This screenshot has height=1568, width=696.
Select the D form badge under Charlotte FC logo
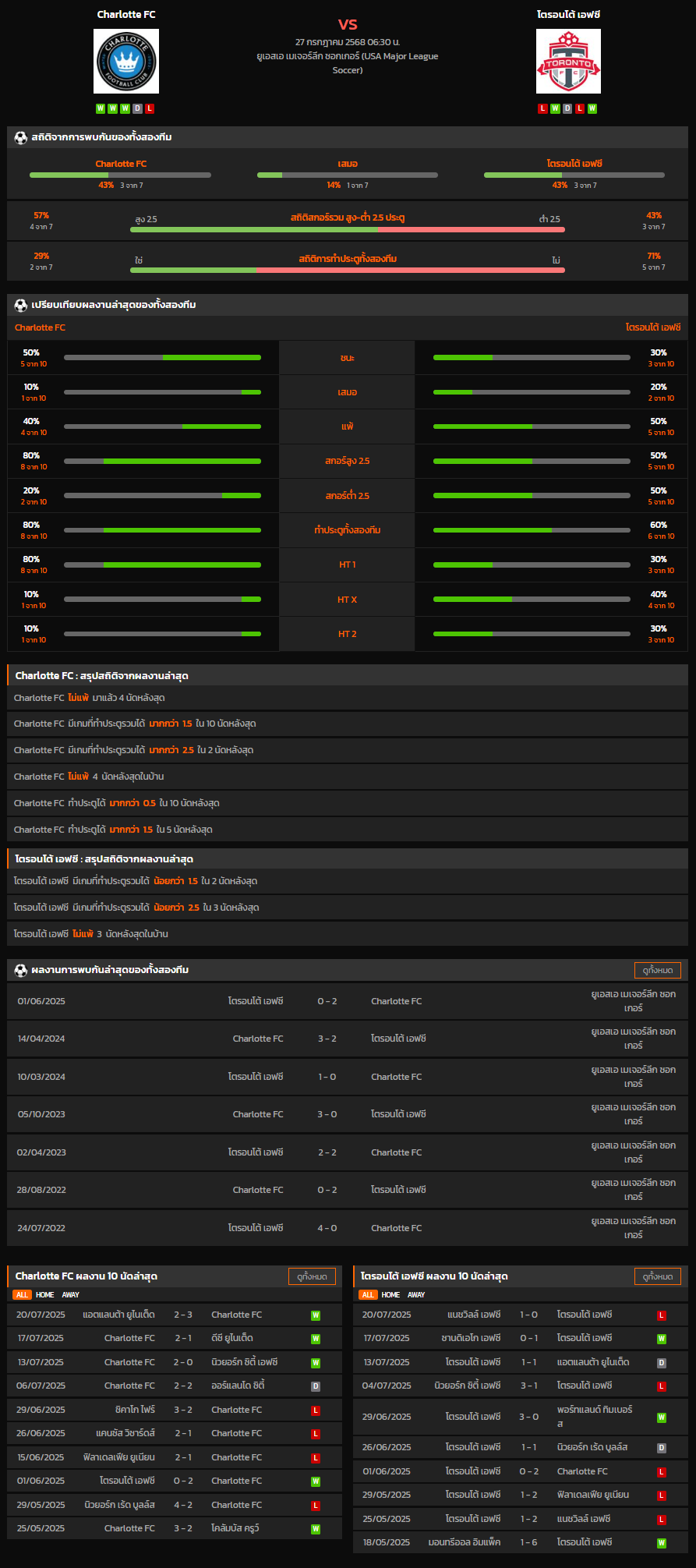137,108
